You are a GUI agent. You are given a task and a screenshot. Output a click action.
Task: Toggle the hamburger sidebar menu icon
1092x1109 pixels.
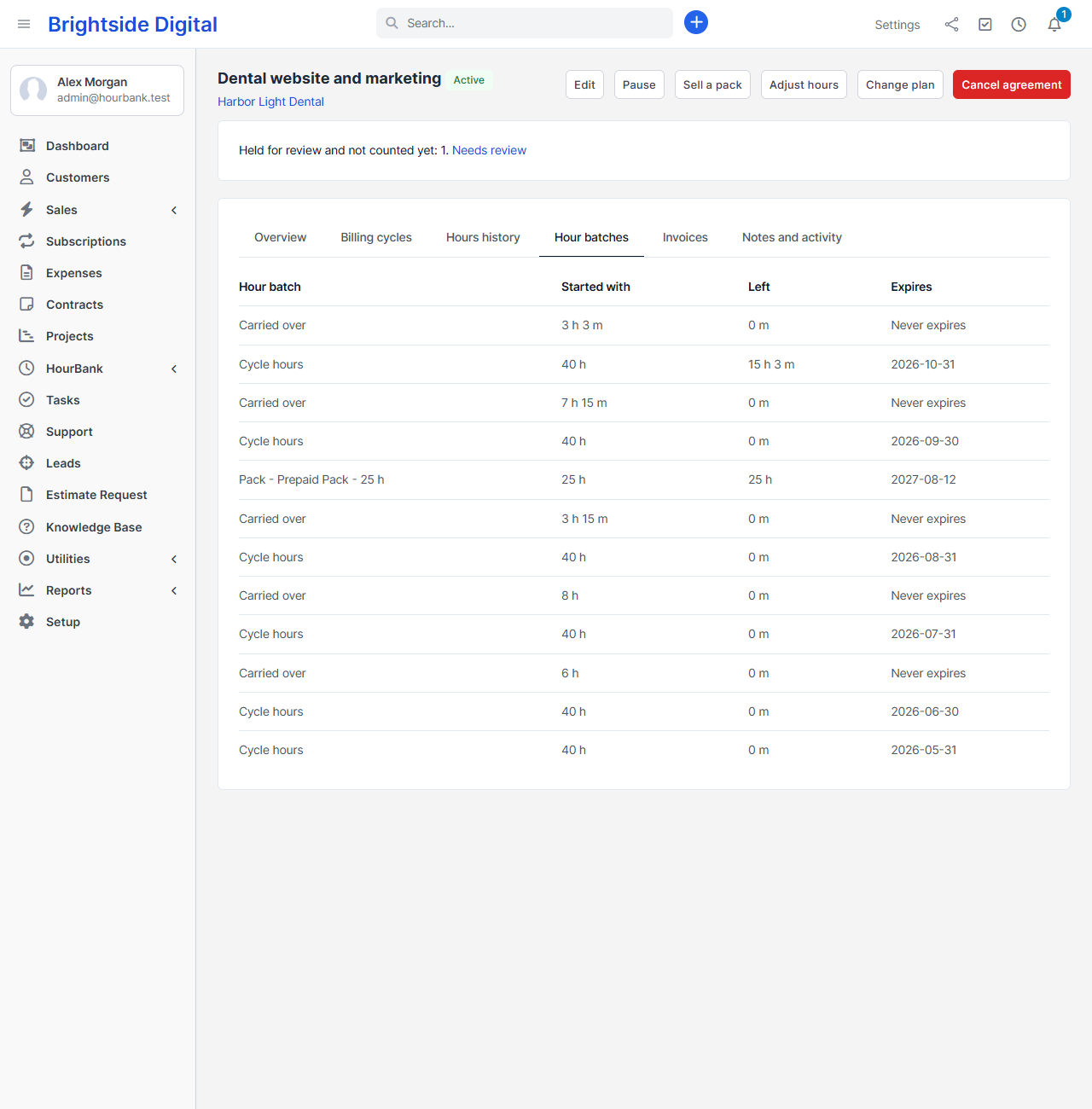pos(24,24)
